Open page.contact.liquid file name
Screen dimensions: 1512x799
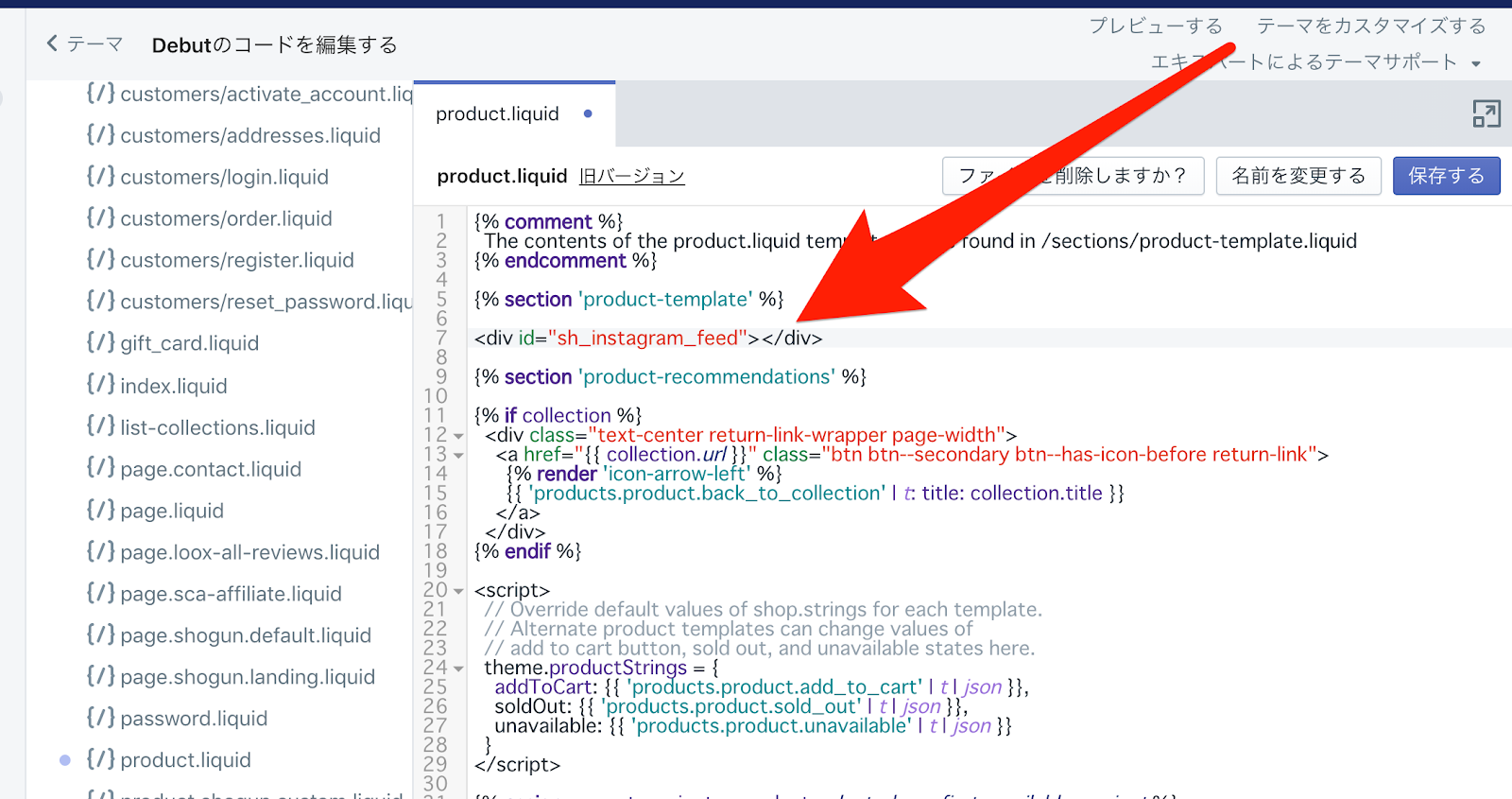point(211,469)
